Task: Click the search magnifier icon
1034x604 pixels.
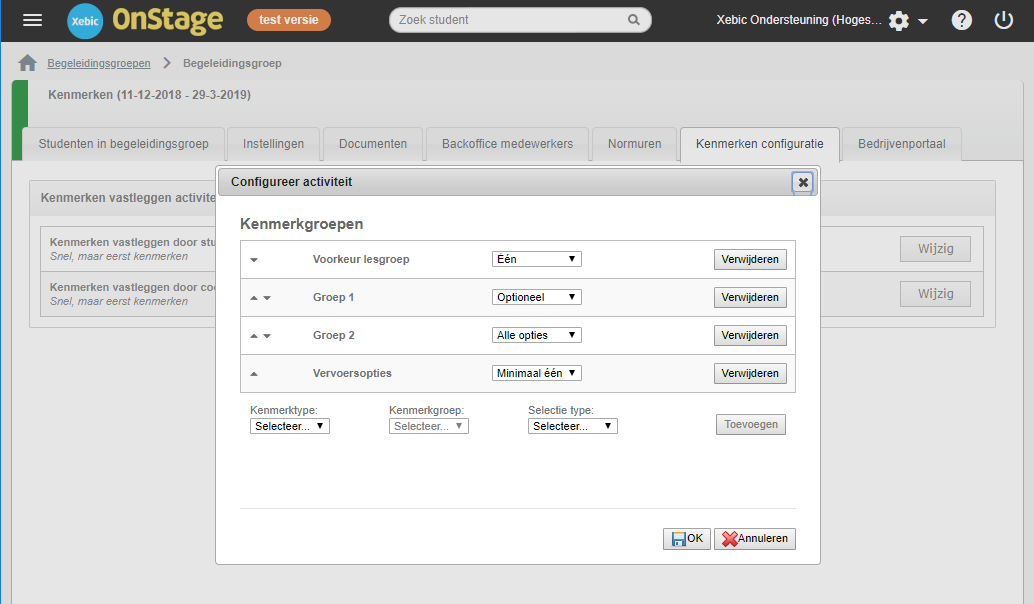Action: coord(634,20)
